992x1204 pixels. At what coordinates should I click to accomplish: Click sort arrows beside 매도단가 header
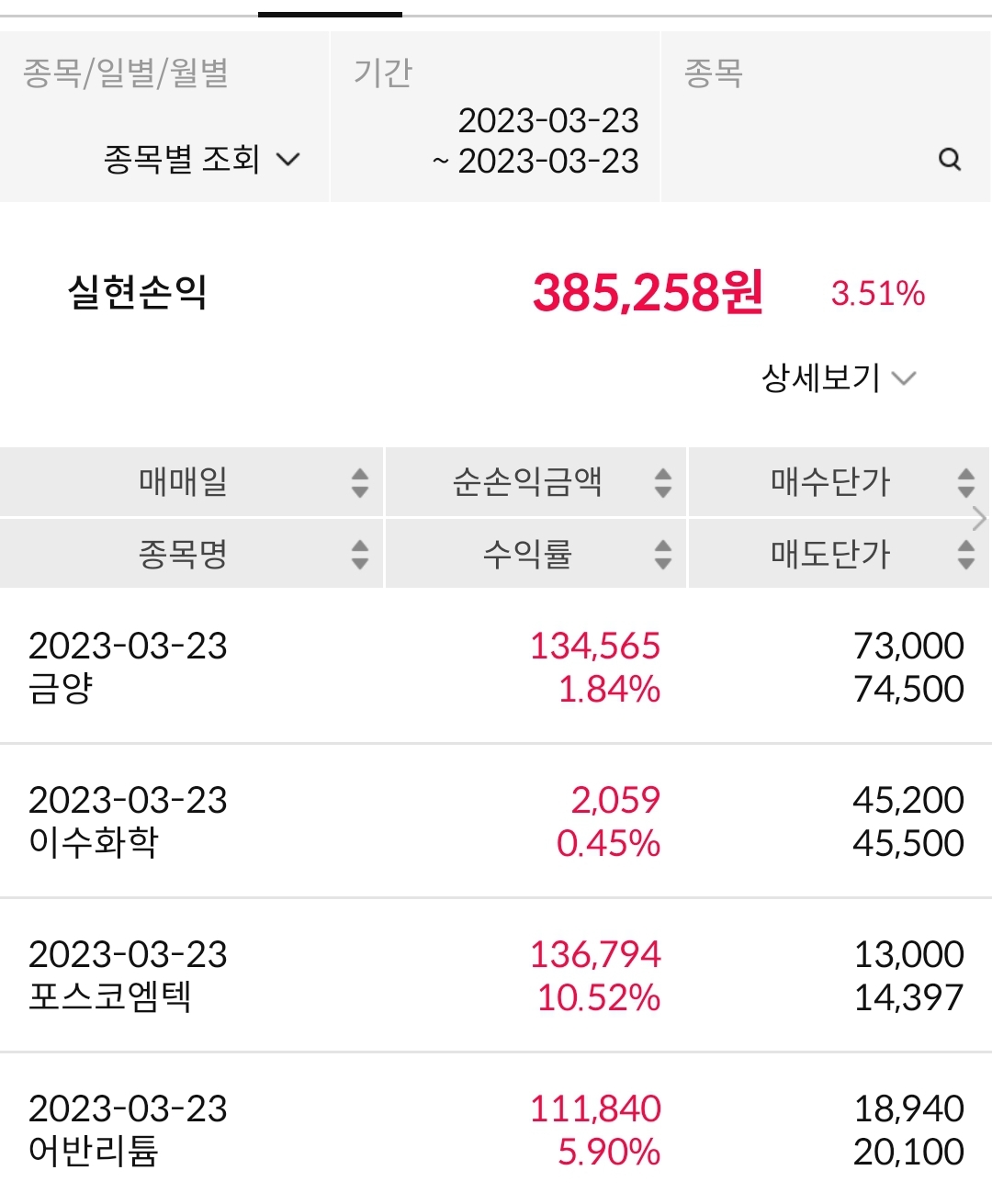965,554
